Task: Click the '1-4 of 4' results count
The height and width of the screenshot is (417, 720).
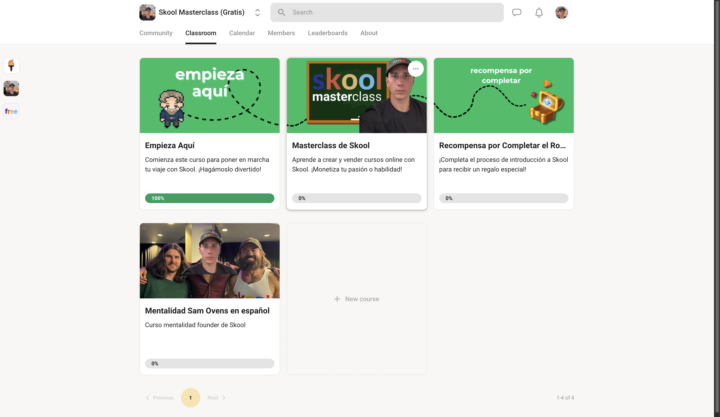Action: tap(565, 398)
